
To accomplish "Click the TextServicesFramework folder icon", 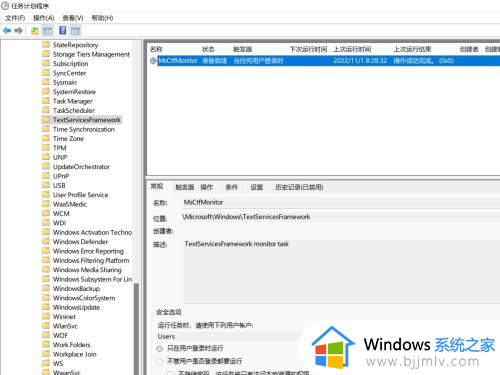I will click(46, 119).
